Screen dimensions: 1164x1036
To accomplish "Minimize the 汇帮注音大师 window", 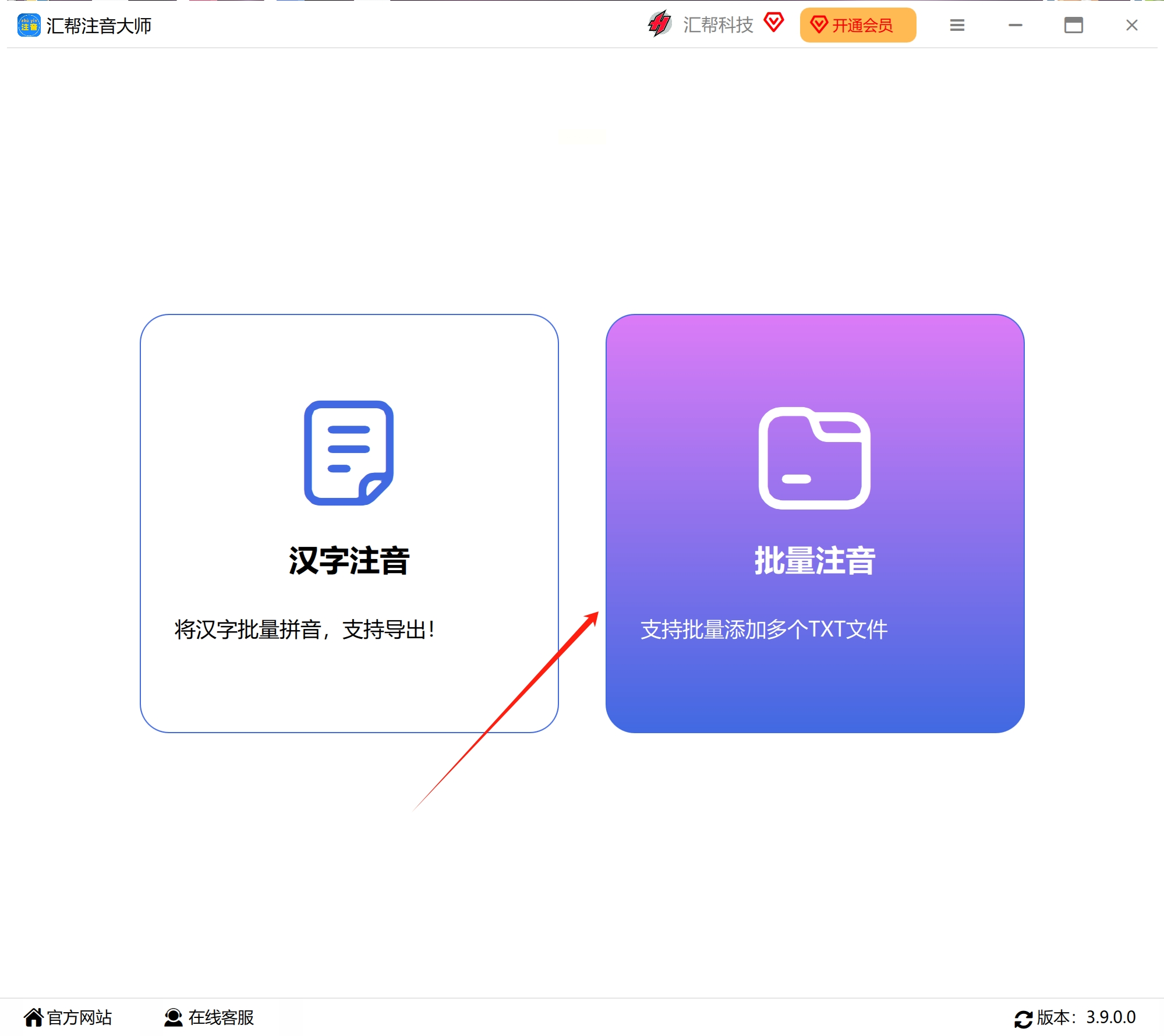I will pos(1016,25).
